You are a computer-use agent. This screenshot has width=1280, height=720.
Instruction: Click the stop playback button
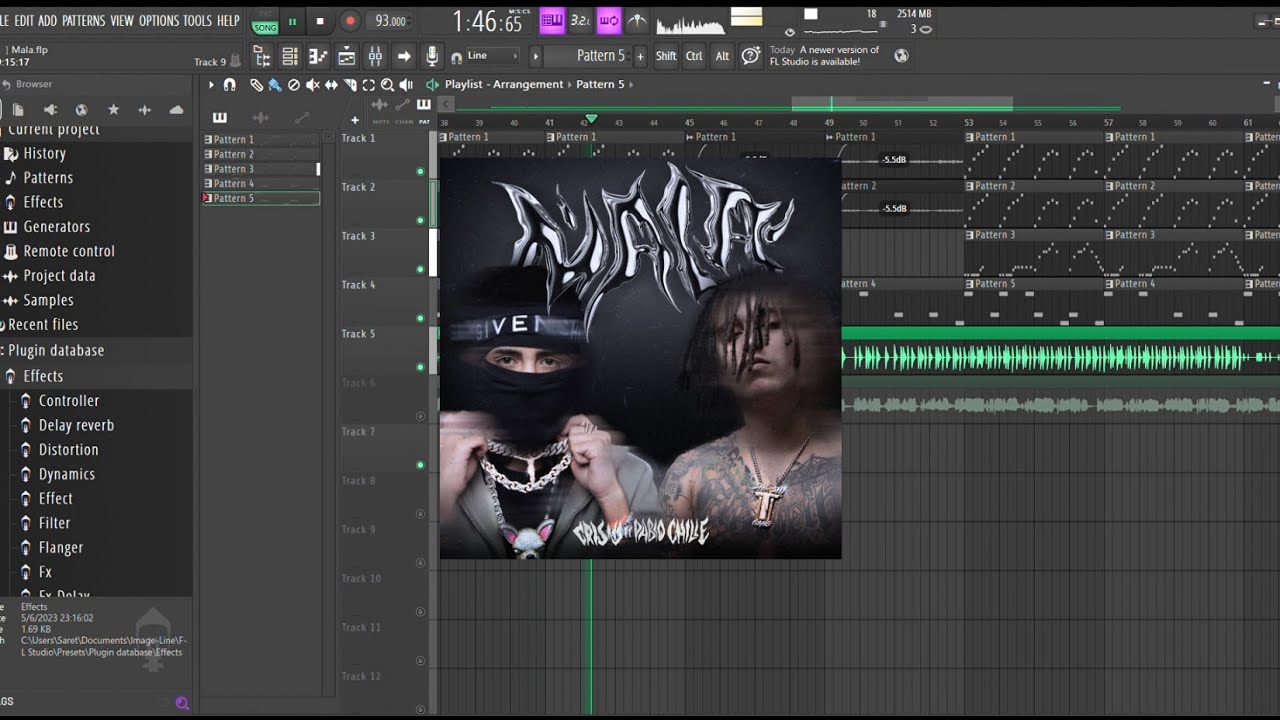click(320, 21)
